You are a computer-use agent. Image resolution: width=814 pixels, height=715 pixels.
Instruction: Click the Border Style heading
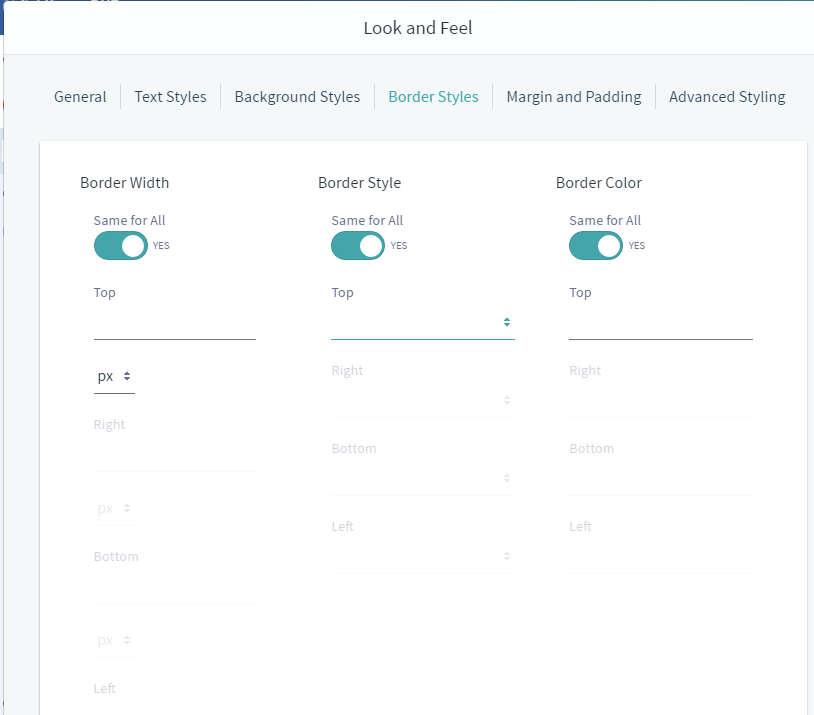pos(359,183)
